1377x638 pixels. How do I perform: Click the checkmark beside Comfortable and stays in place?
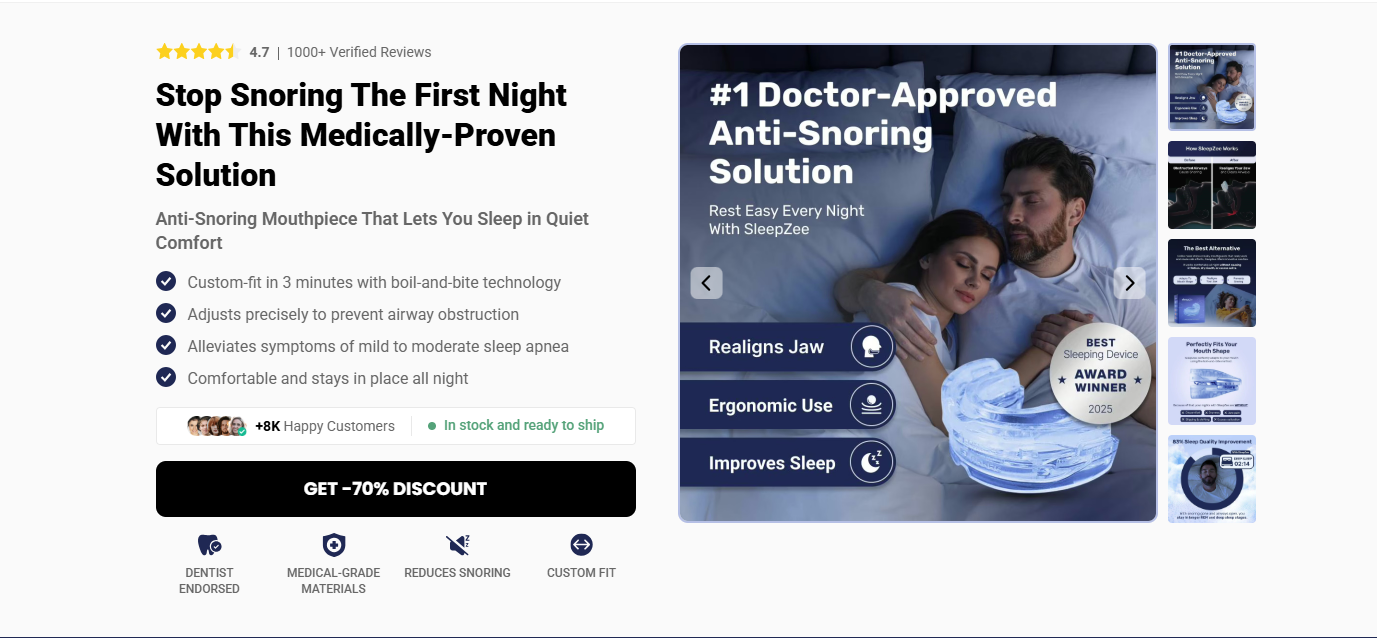[x=166, y=378]
